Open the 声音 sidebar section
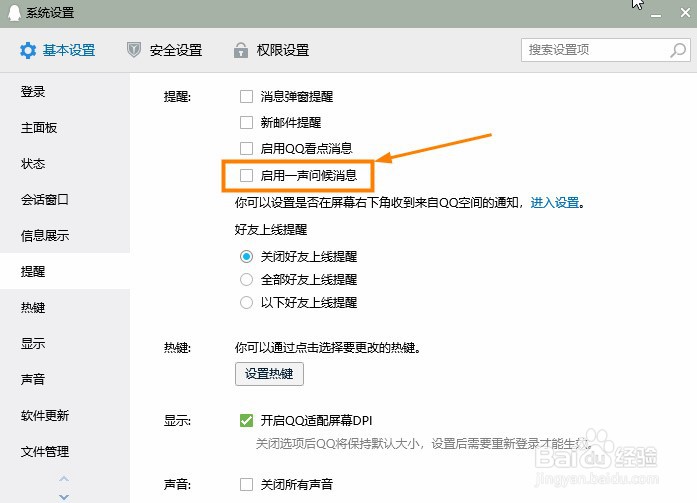Screen dimensions: 697x503 tap(65, 379)
